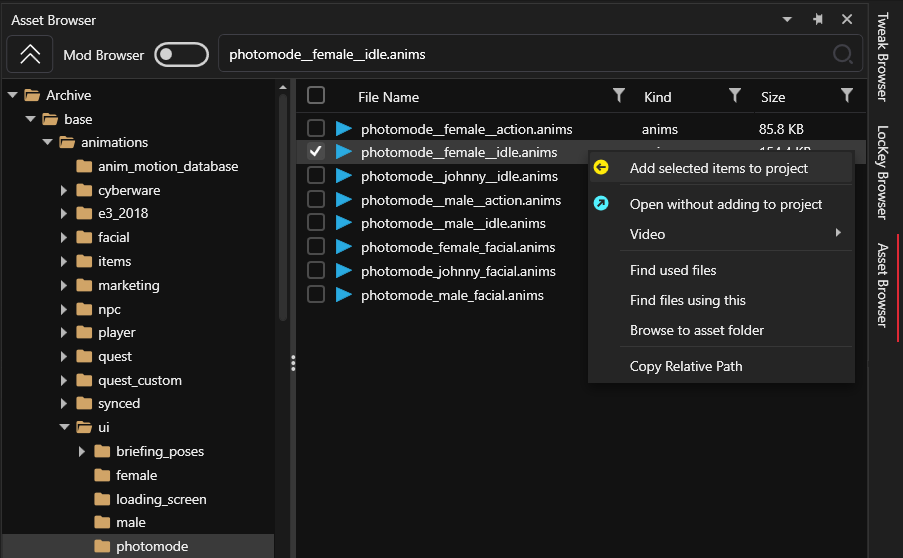Image resolution: width=903 pixels, height=558 pixels.
Task: Click the blue icon of photomode_johnny_facial.anims
Action: (344, 271)
